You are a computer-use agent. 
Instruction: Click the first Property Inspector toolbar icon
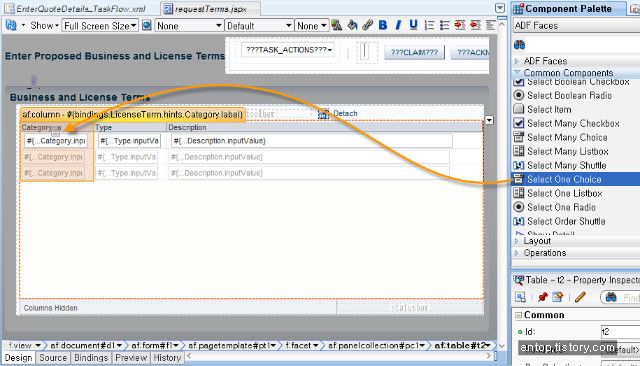(x=520, y=297)
